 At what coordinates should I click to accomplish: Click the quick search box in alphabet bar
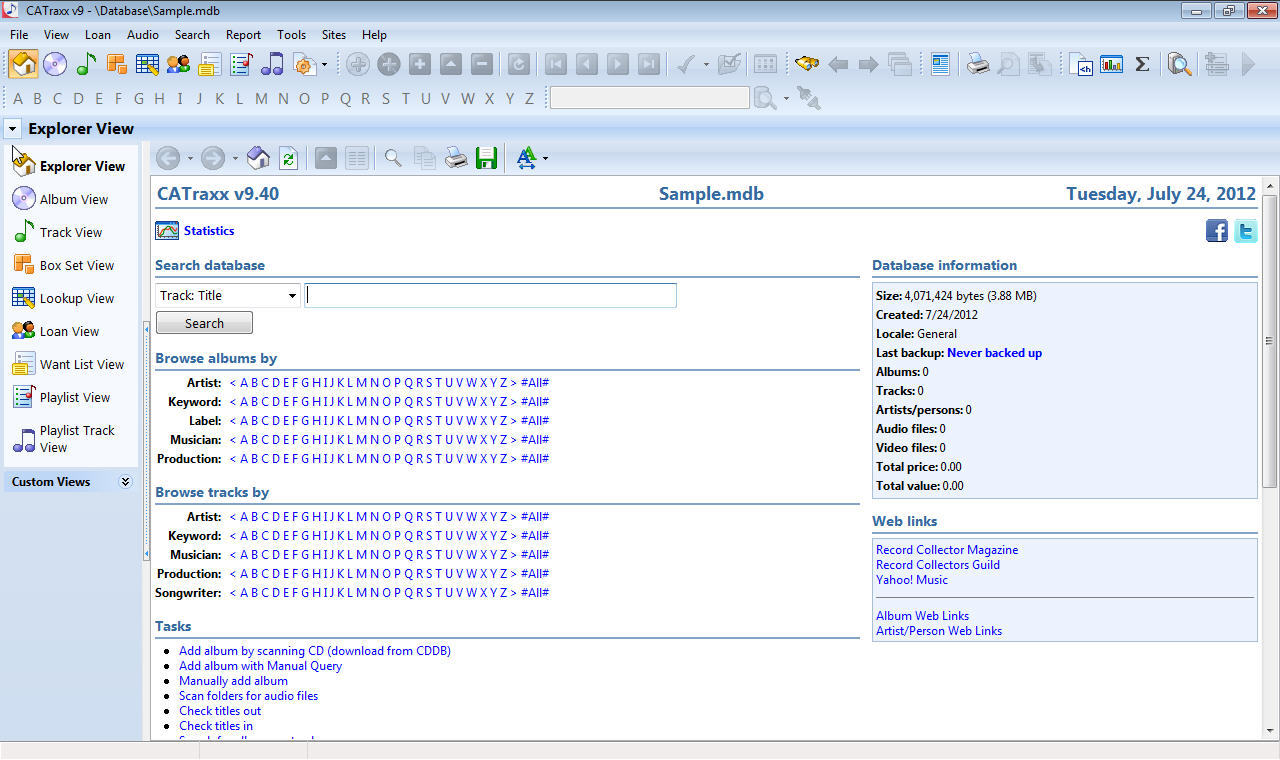[x=649, y=98]
